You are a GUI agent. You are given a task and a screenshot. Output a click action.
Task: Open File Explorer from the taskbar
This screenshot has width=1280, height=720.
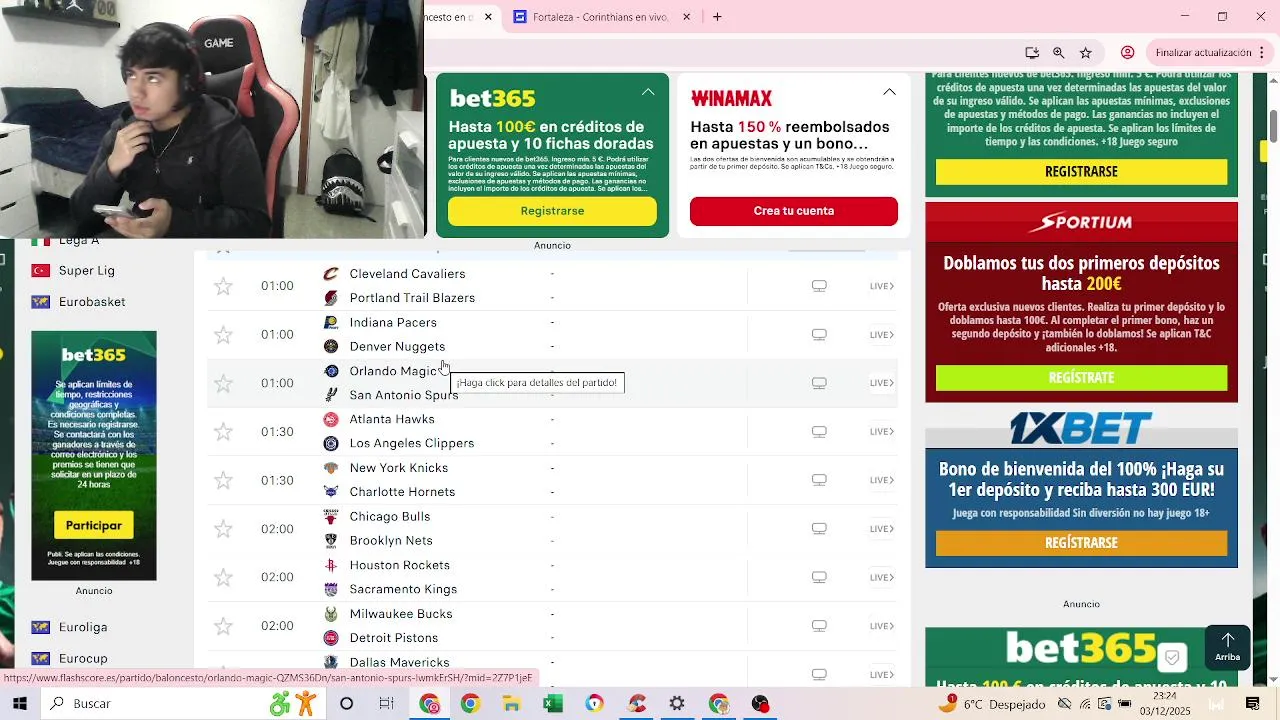(x=511, y=704)
